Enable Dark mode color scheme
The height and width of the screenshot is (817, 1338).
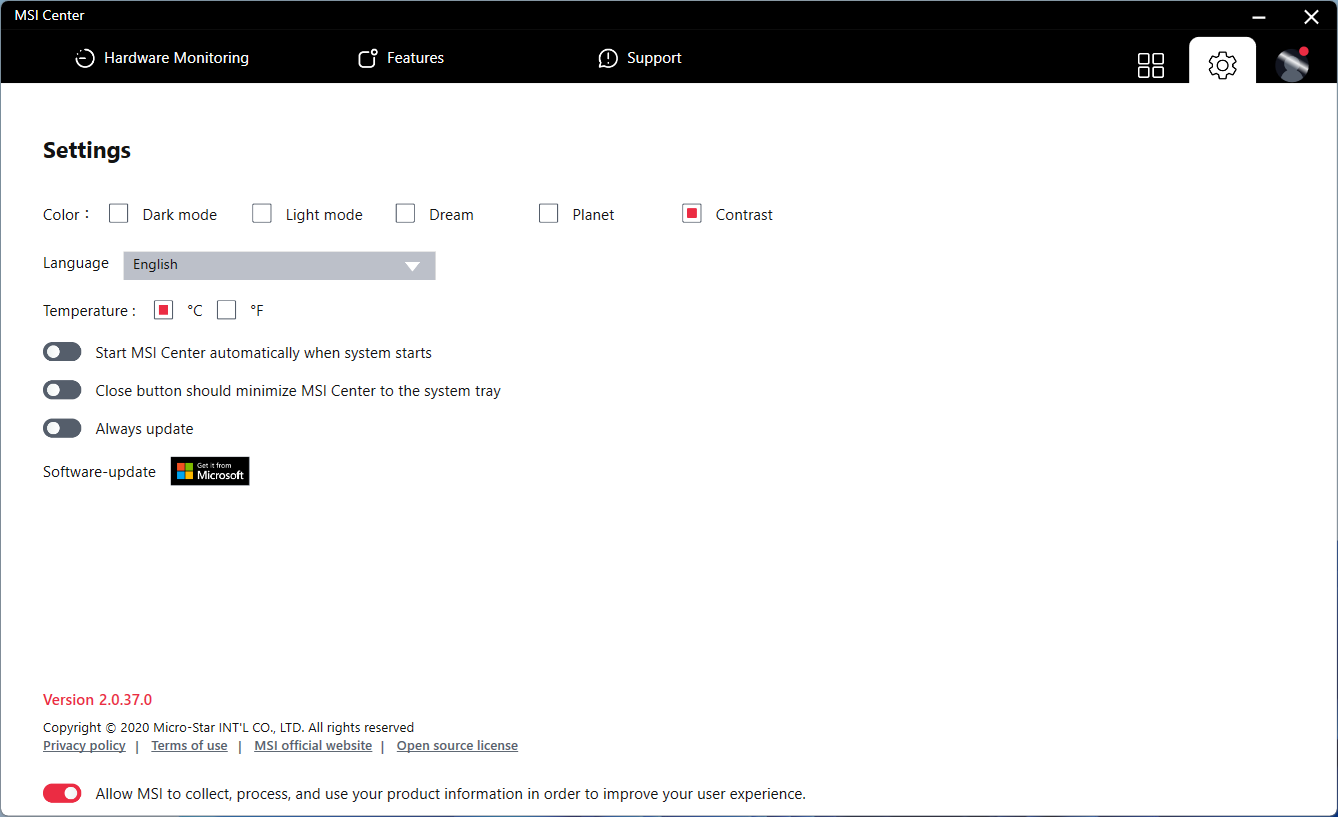click(x=118, y=213)
